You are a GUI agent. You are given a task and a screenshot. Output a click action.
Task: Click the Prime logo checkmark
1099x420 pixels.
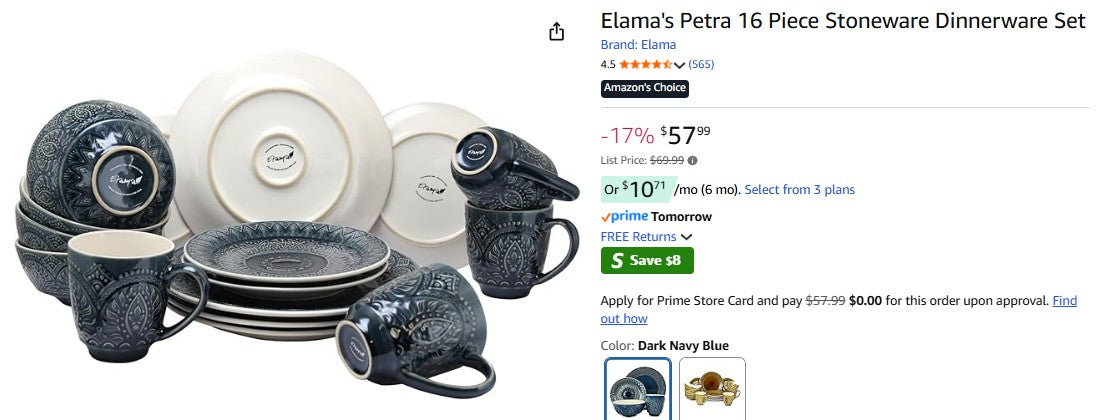coord(606,217)
